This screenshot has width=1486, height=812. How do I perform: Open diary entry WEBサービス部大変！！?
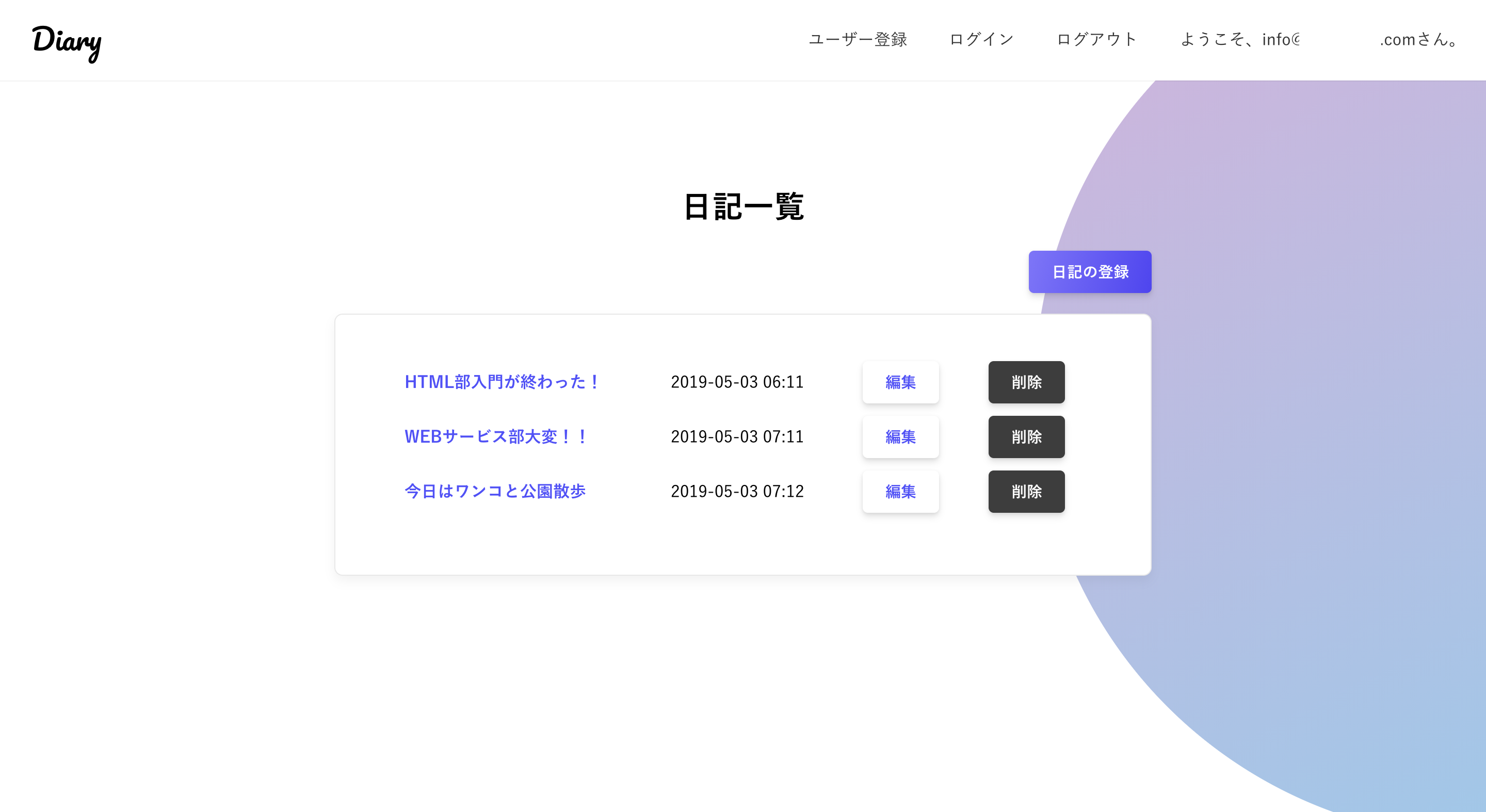pyautogui.click(x=496, y=436)
